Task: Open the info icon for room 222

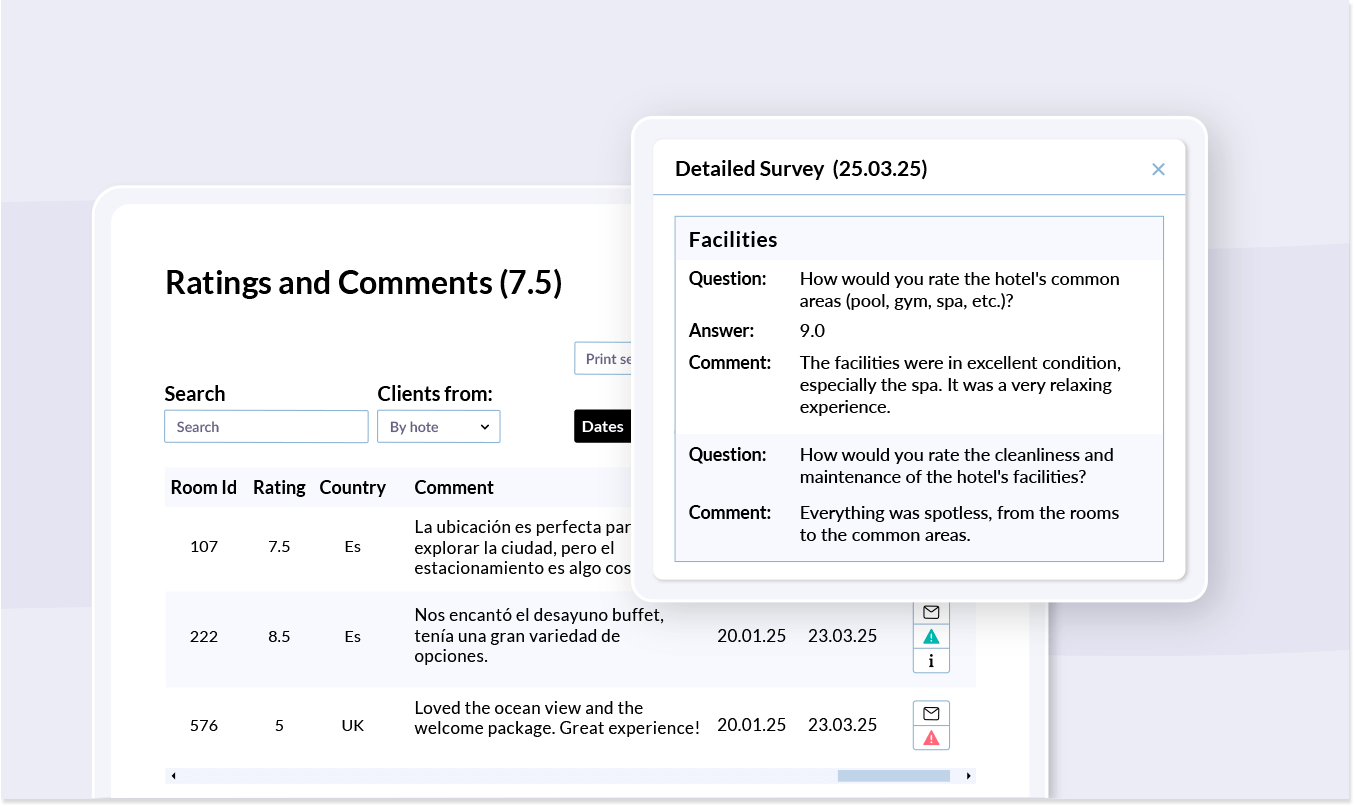Action: (x=931, y=661)
